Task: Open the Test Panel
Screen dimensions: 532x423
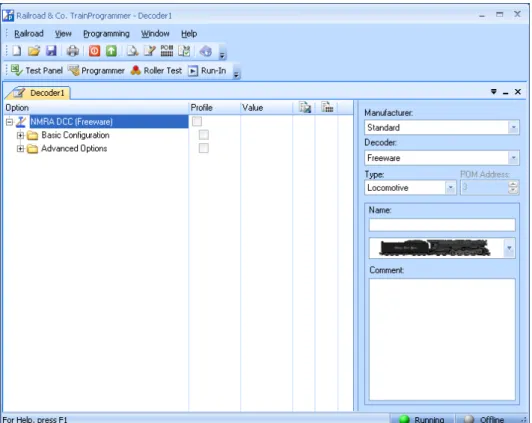Action: click(x=37, y=71)
